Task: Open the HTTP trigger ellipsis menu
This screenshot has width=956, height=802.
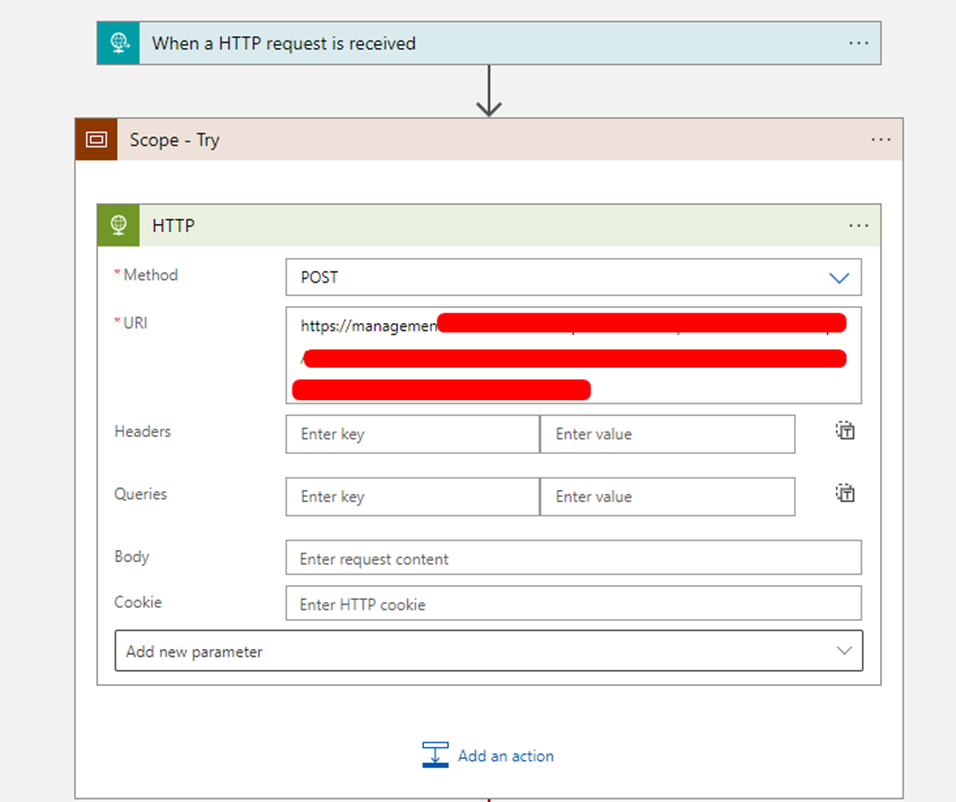Action: [x=858, y=43]
